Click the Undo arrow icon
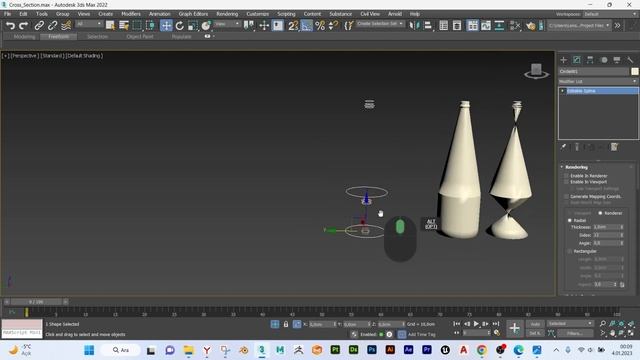Screen dimensions: 640x360 [x=11, y=26]
